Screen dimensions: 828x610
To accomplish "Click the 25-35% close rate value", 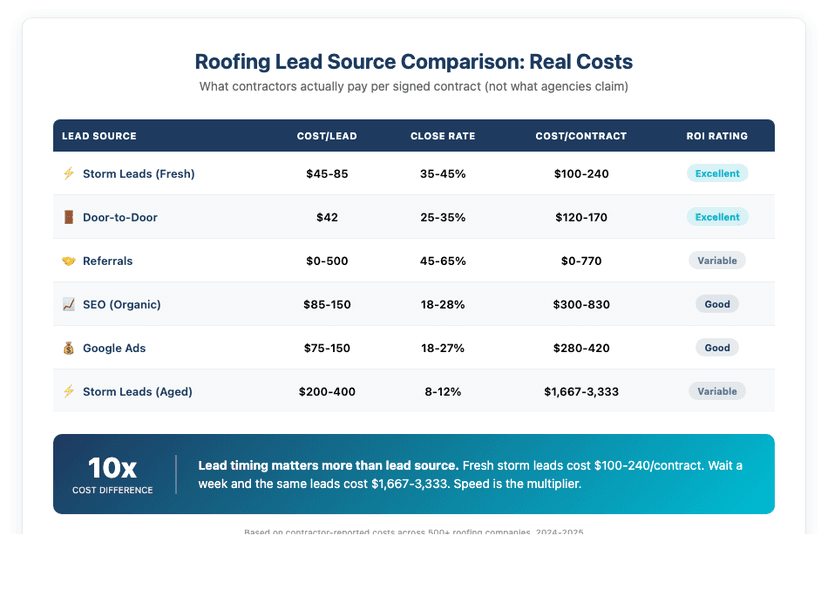I will (x=443, y=217).
